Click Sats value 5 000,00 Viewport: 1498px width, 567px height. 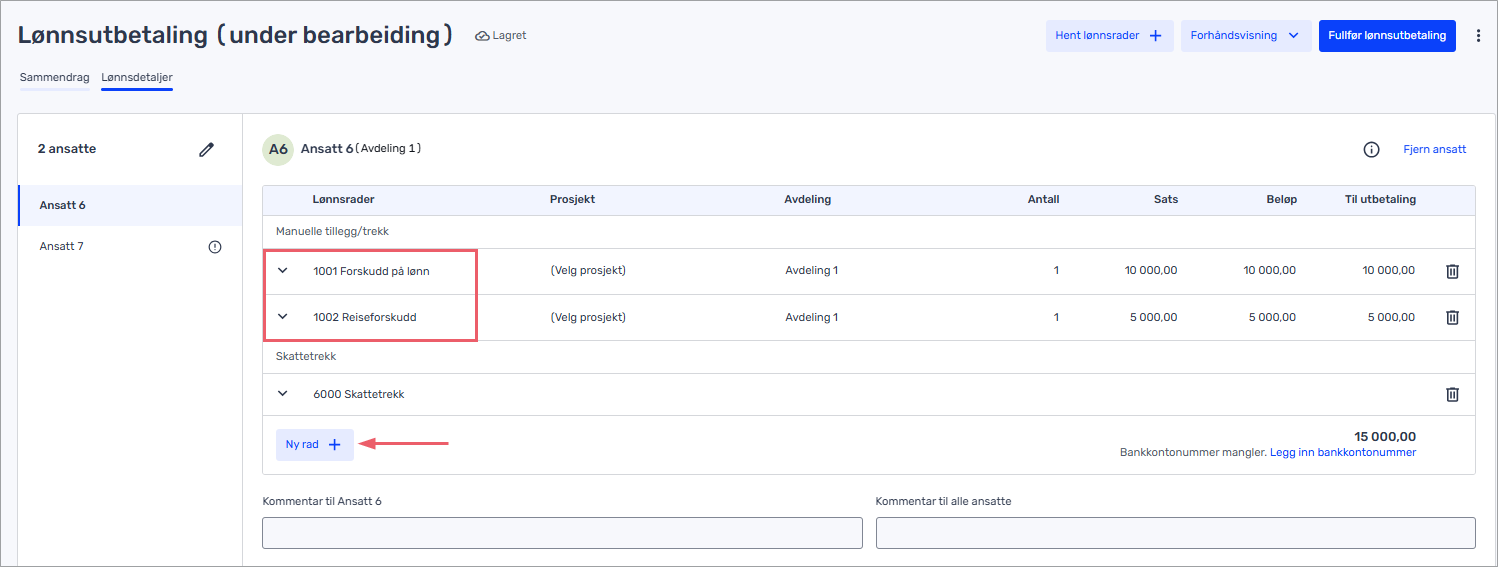point(1154,317)
